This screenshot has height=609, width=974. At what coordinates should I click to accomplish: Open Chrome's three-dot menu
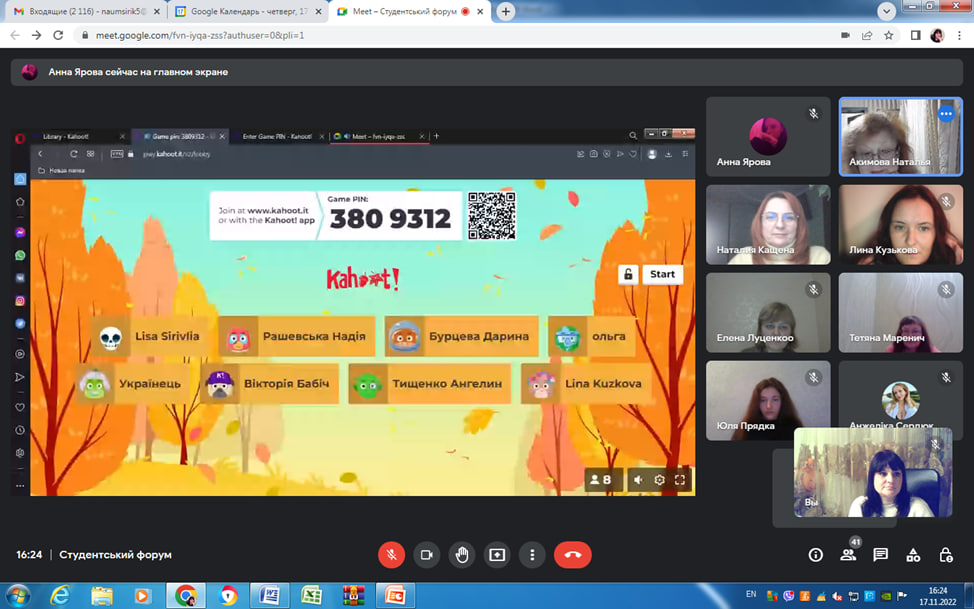coord(960,35)
